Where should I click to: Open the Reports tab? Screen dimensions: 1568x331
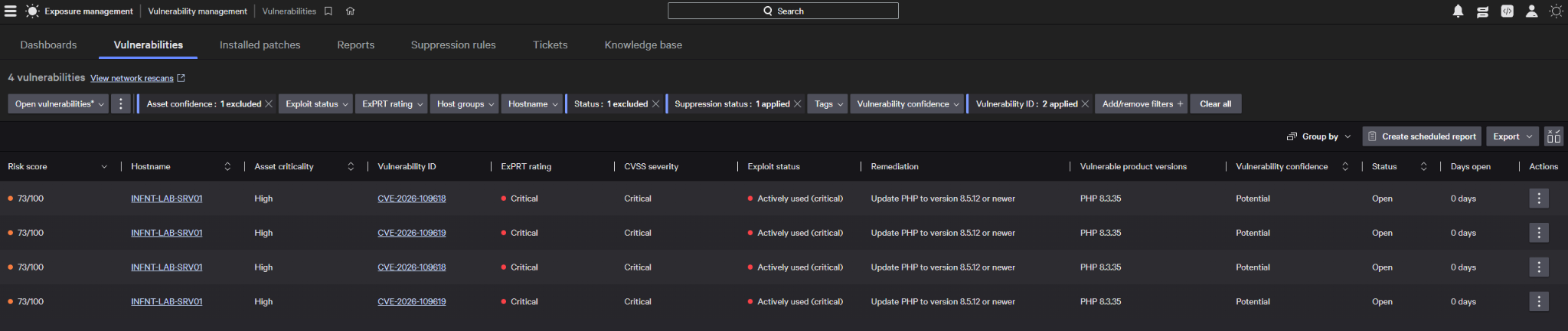[x=356, y=44]
